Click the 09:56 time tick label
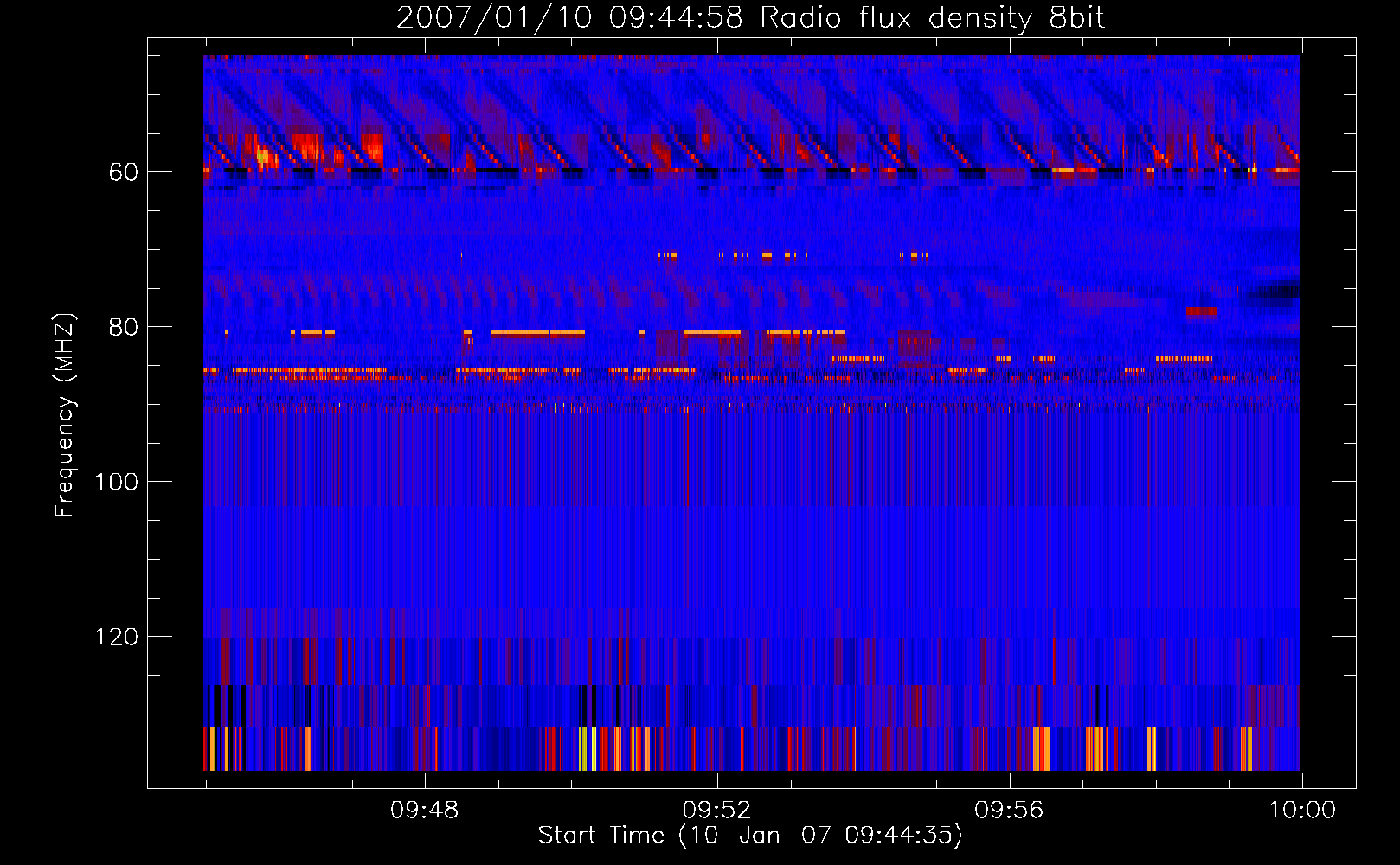Image resolution: width=1400 pixels, height=865 pixels. 1009,811
